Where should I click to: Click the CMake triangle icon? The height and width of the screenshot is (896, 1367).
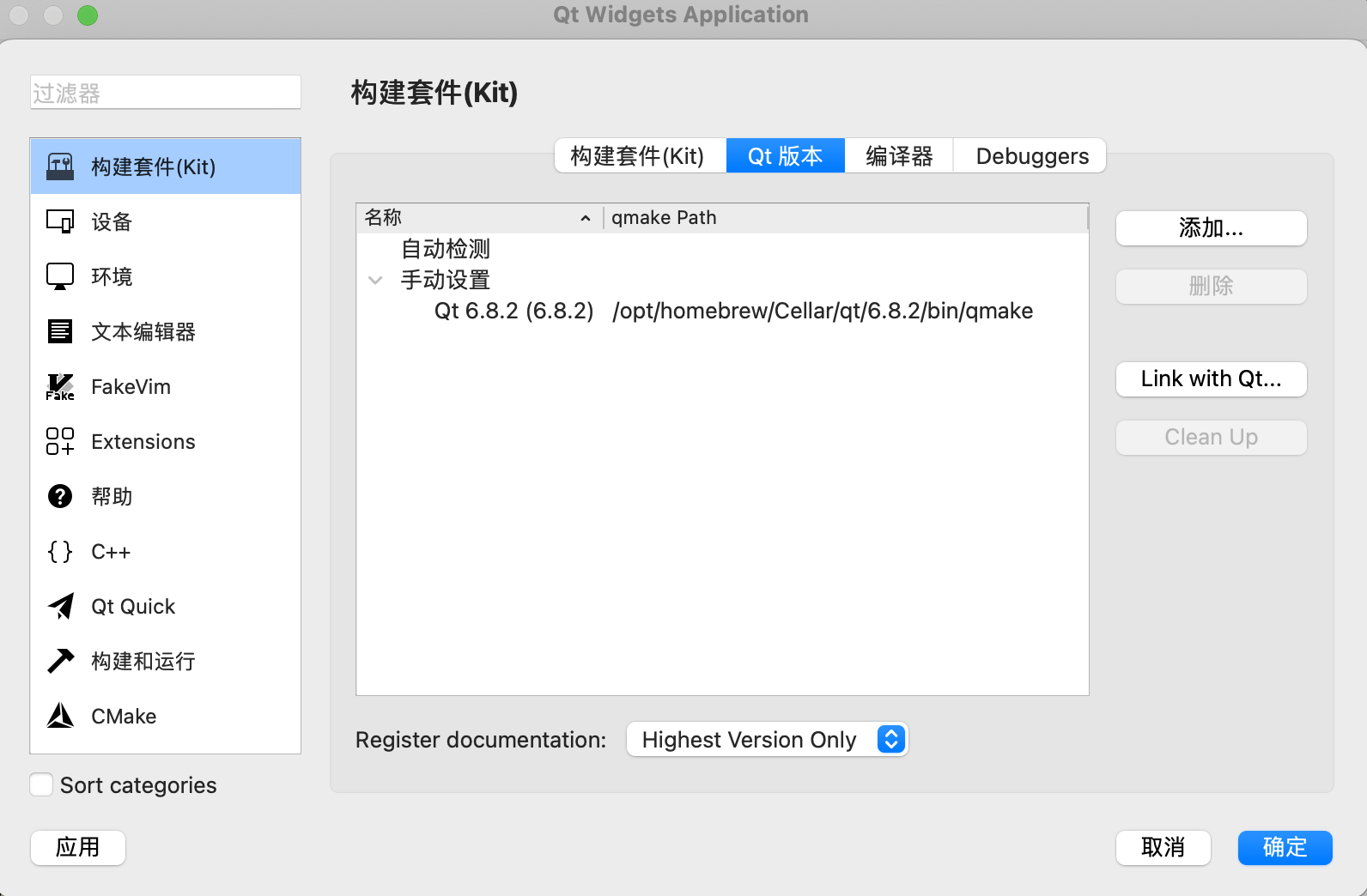pyautogui.click(x=60, y=716)
